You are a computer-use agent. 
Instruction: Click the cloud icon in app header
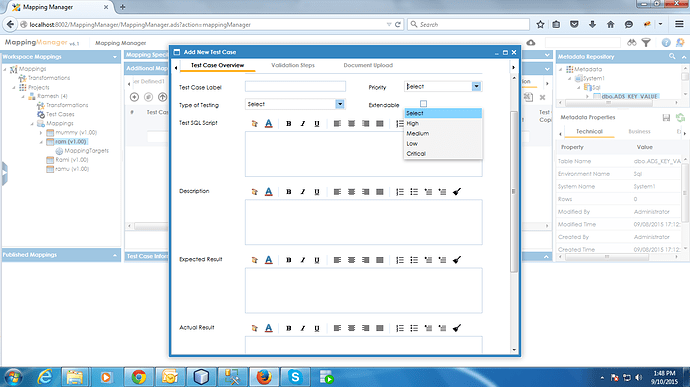[x=531, y=43]
